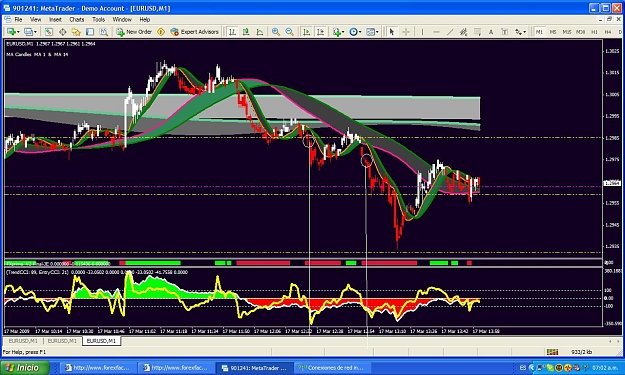
Task: Select the second EURUSD,M1 chart tab
Action: tap(62, 341)
